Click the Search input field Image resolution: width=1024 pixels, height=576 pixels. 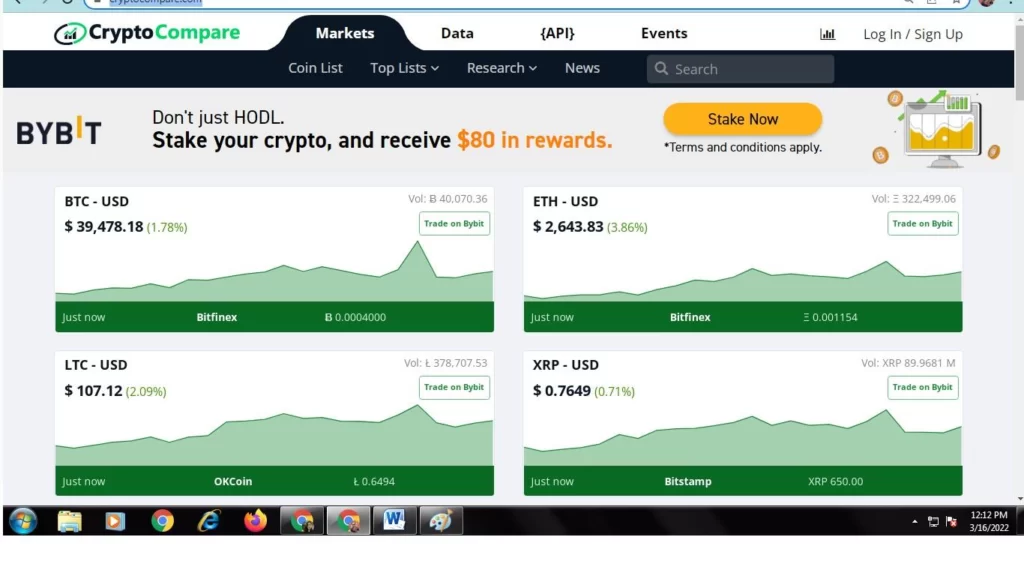click(740, 69)
